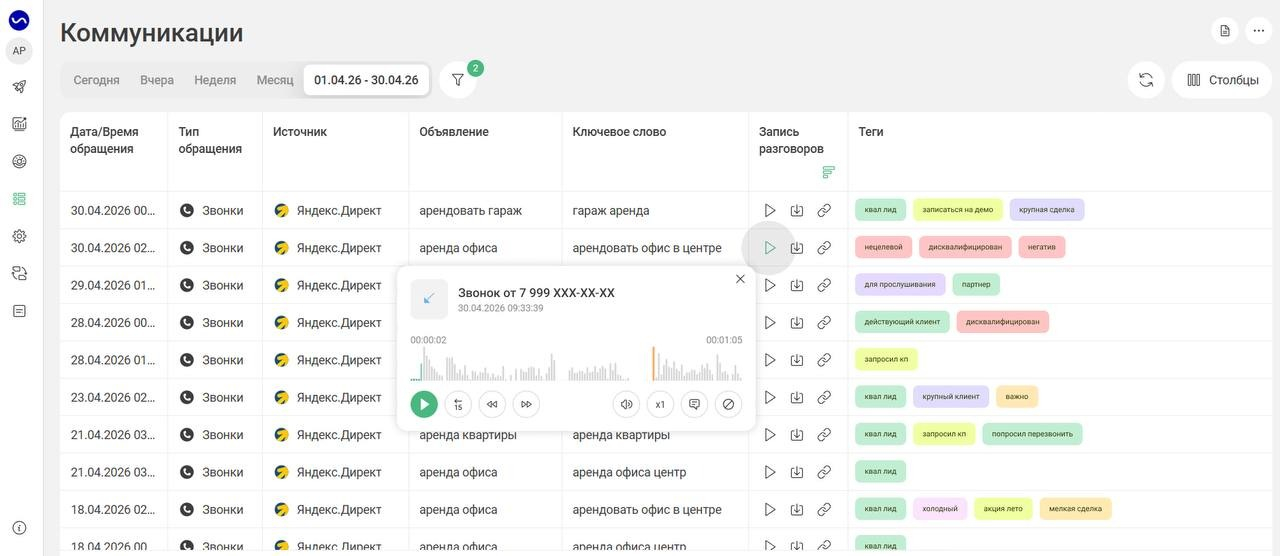
Task: Refresh the communications table
Action: (1146, 80)
